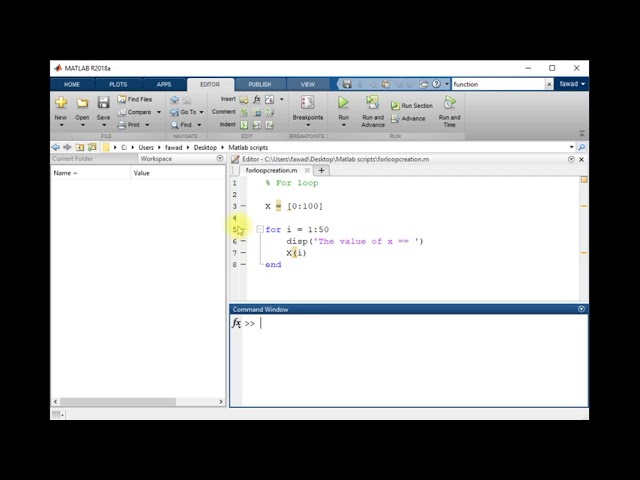Clear the documentation search field
This screenshot has height=480, width=640.
coord(549,84)
